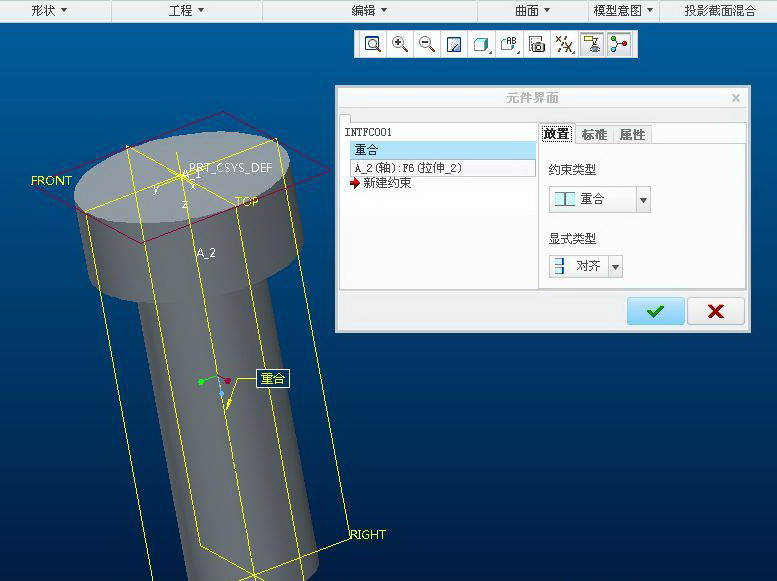Screen dimensions: 777x581
Task: Open the display style cube icon
Action: pyautogui.click(x=481, y=44)
